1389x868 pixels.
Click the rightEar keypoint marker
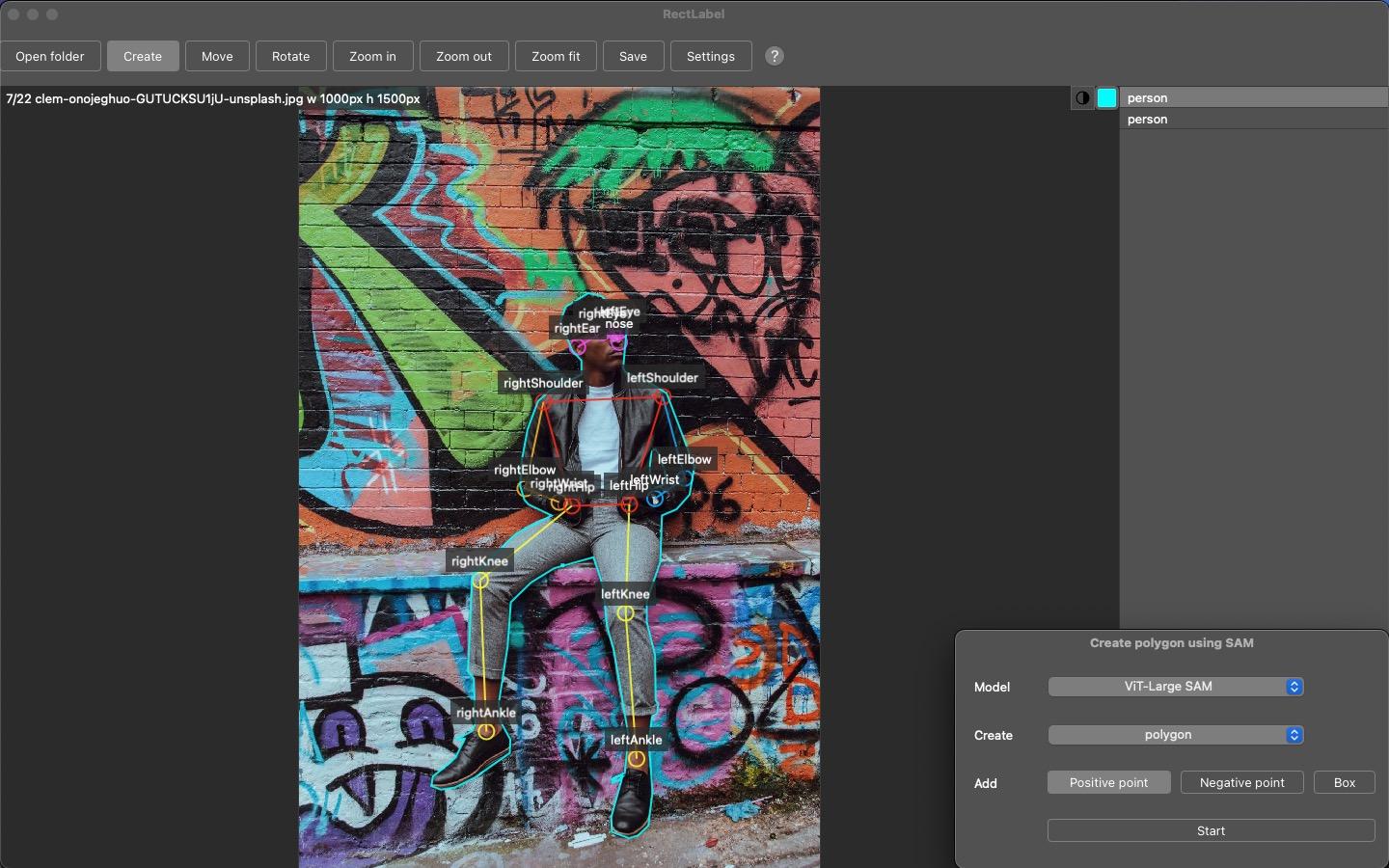579,347
